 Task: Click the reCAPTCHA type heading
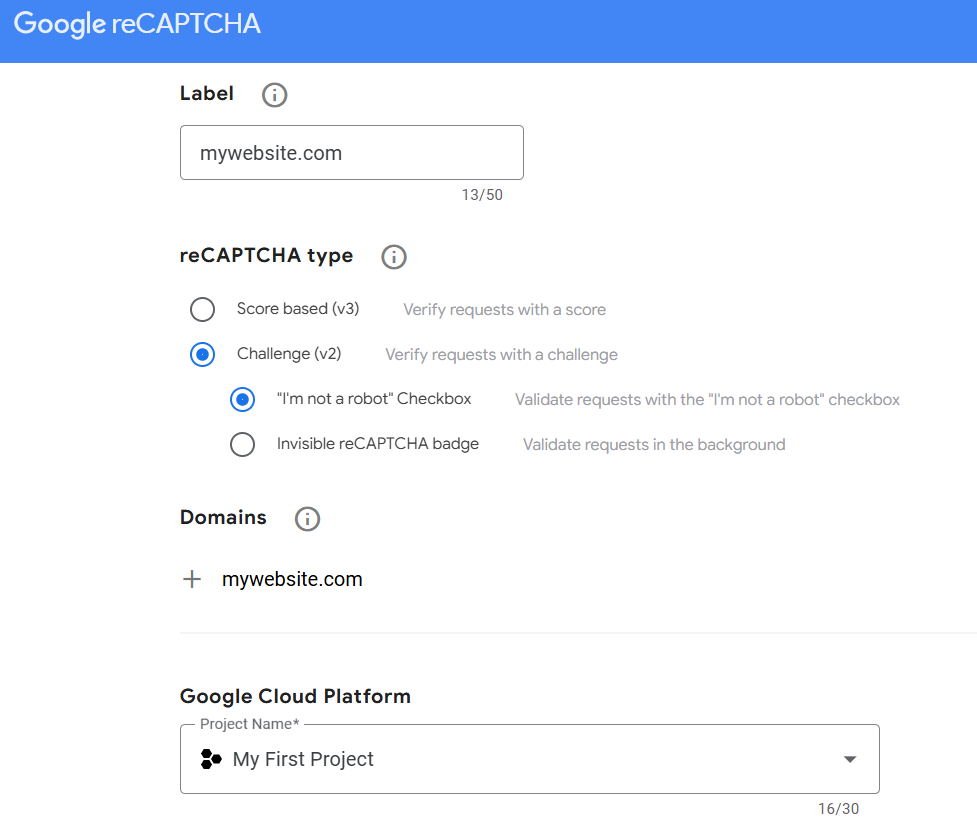tap(266, 256)
